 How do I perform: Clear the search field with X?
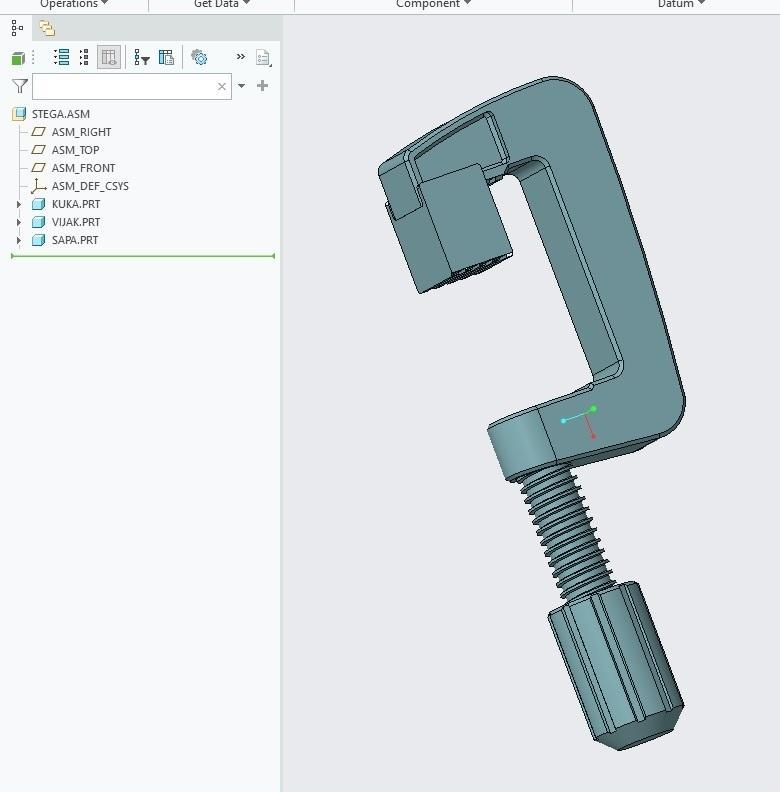point(222,87)
